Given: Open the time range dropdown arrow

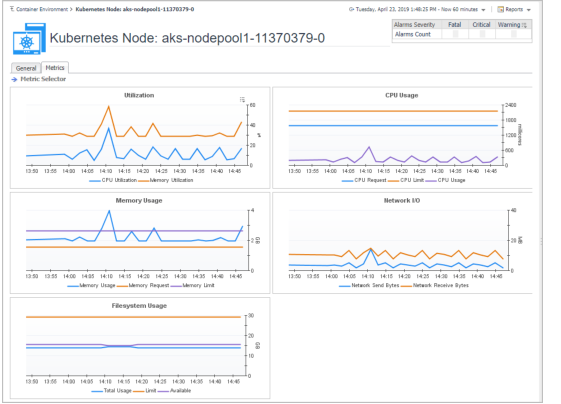Looking at the screenshot, I should click(483, 10).
